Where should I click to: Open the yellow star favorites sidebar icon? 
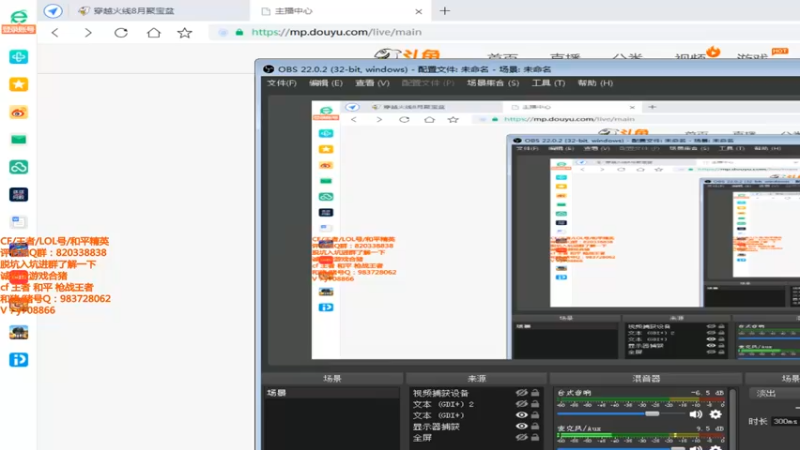click(18, 84)
